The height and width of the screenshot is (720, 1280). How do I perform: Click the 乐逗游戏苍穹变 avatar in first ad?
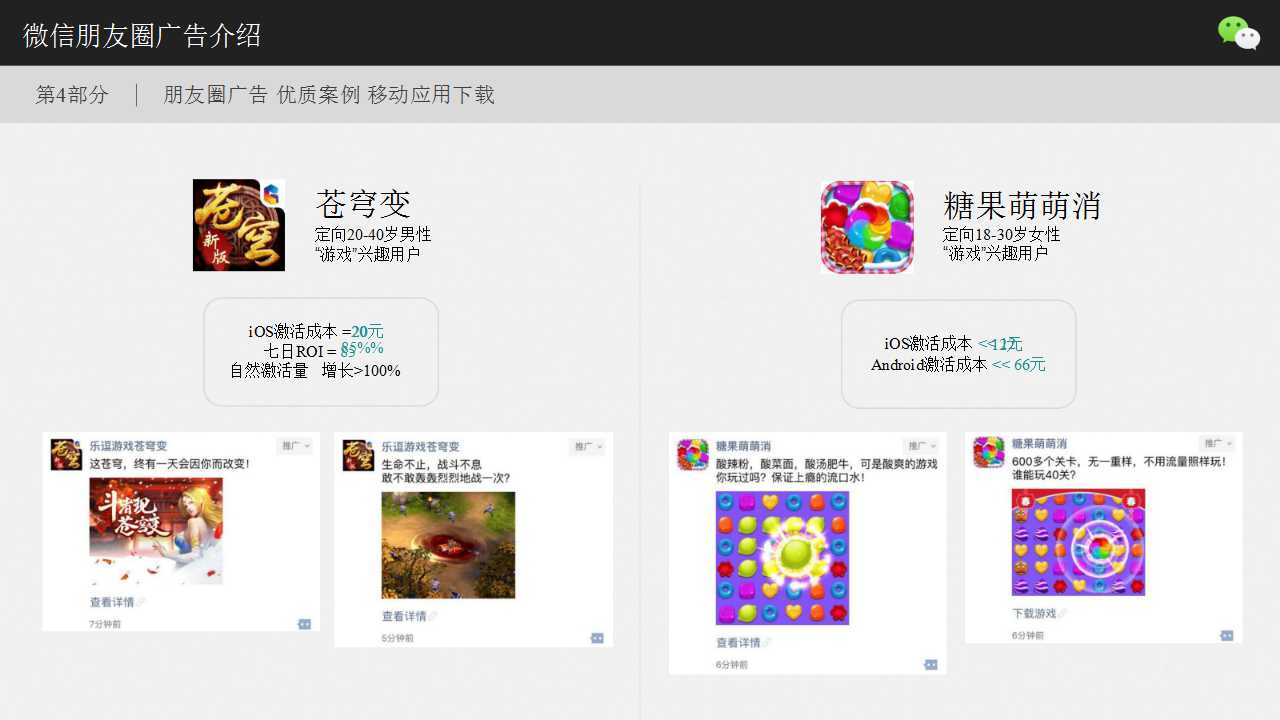(x=65, y=453)
